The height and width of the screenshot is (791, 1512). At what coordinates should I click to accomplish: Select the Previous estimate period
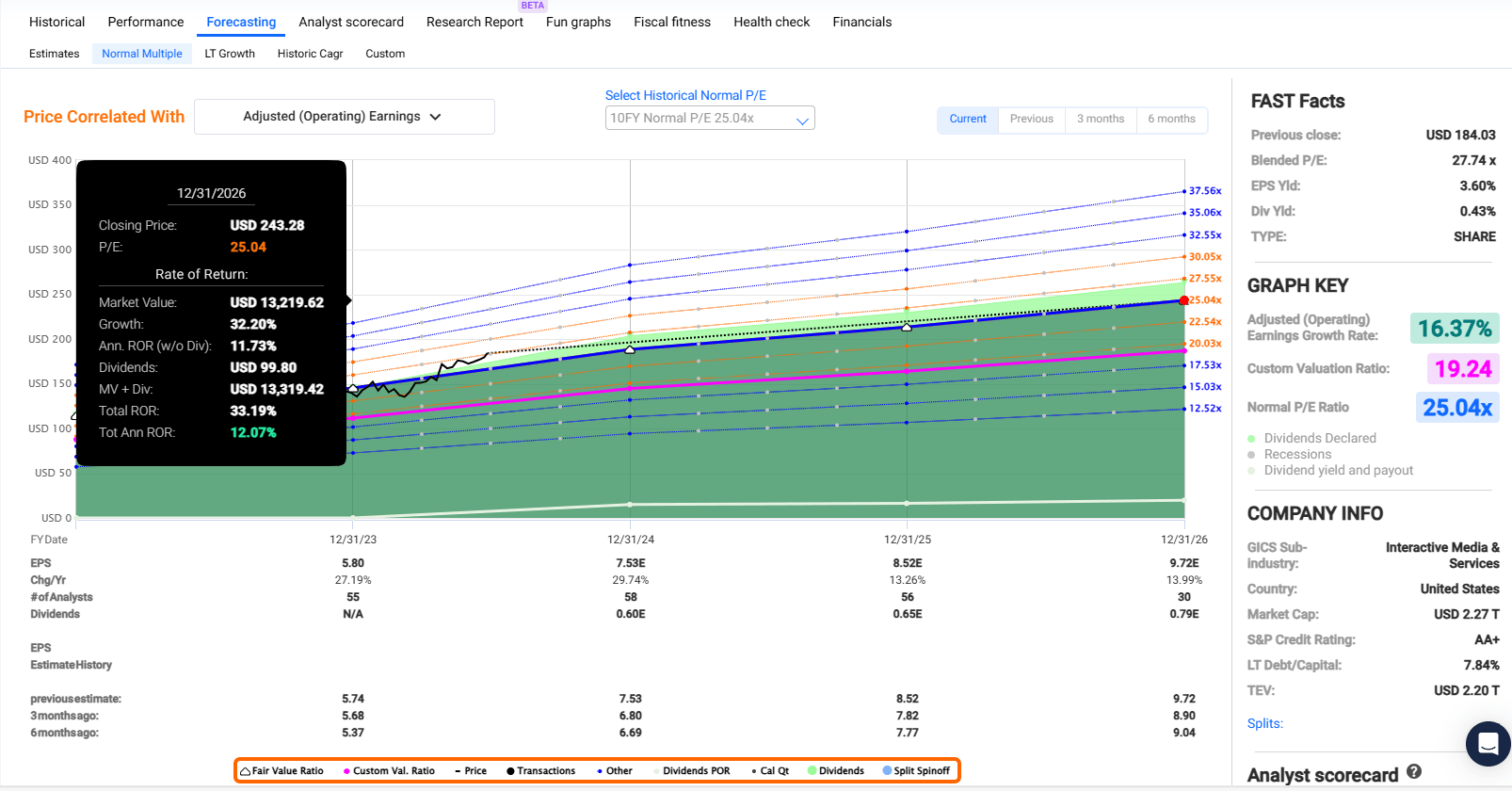(1031, 120)
